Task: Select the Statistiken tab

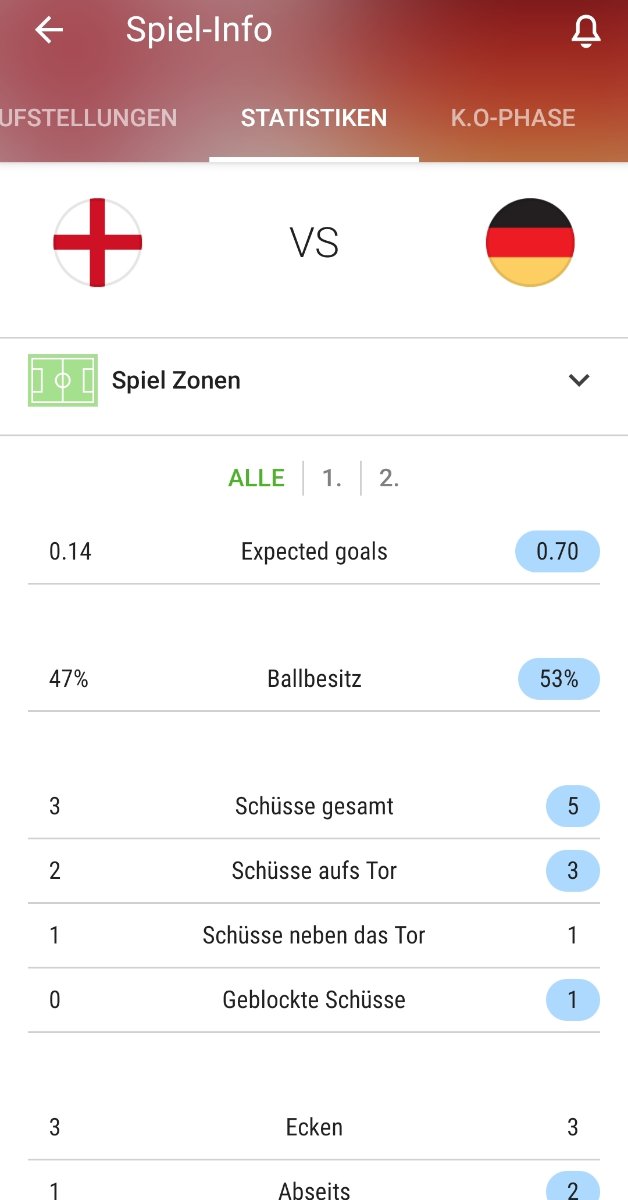Action: pos(314,118)
